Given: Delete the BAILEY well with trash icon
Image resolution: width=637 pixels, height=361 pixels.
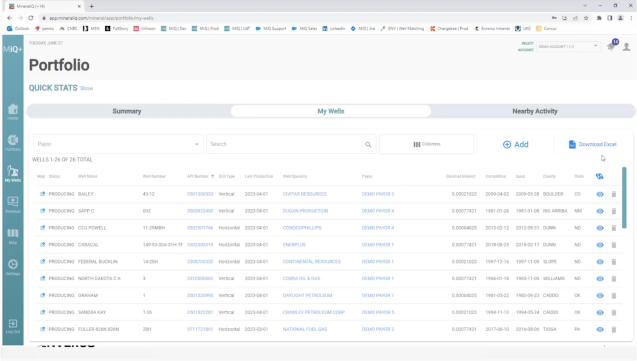Looking at the screenshot, I should (614, 194).
